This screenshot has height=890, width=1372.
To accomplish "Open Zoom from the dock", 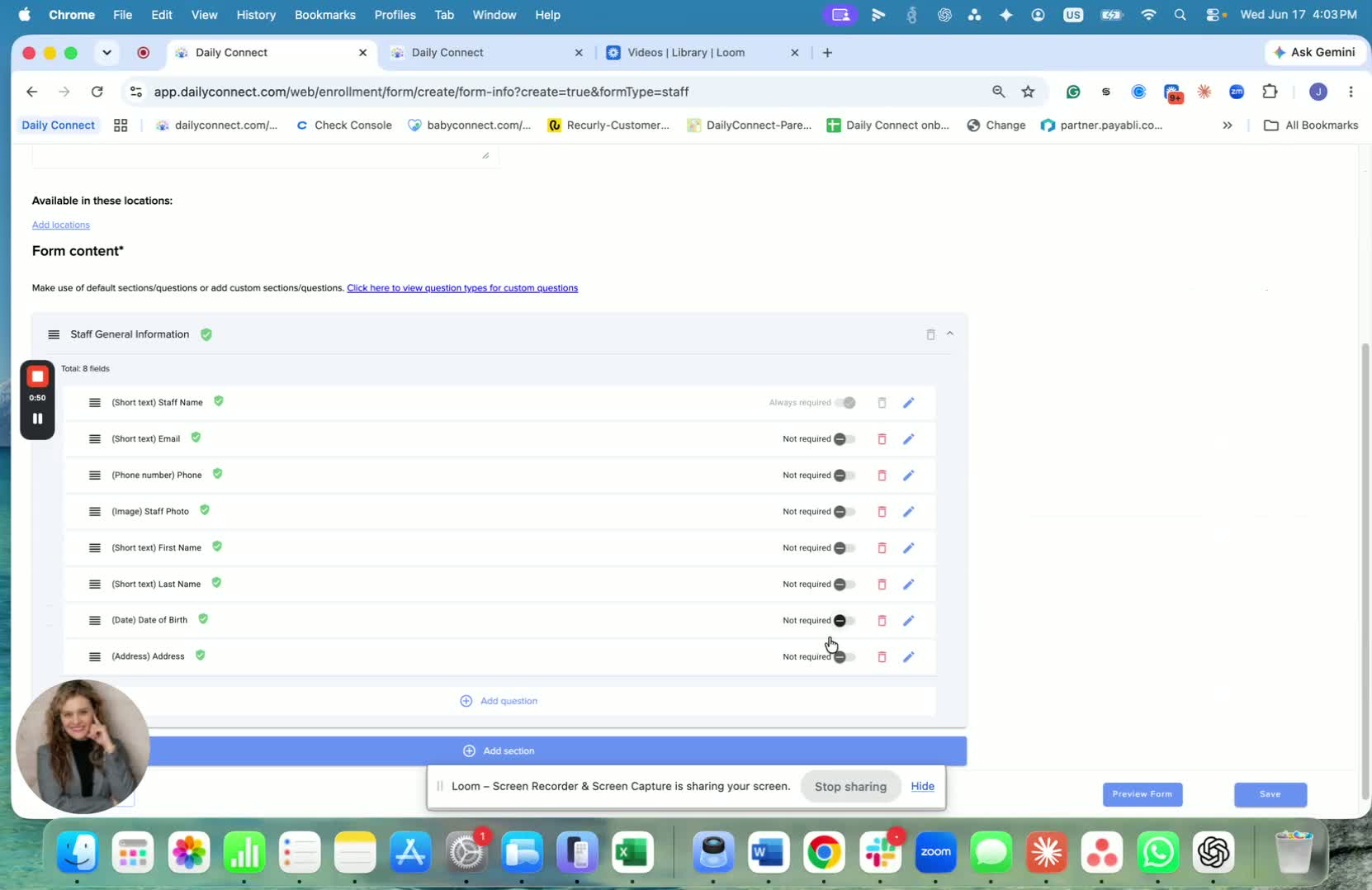I will (x=935, y=852).
